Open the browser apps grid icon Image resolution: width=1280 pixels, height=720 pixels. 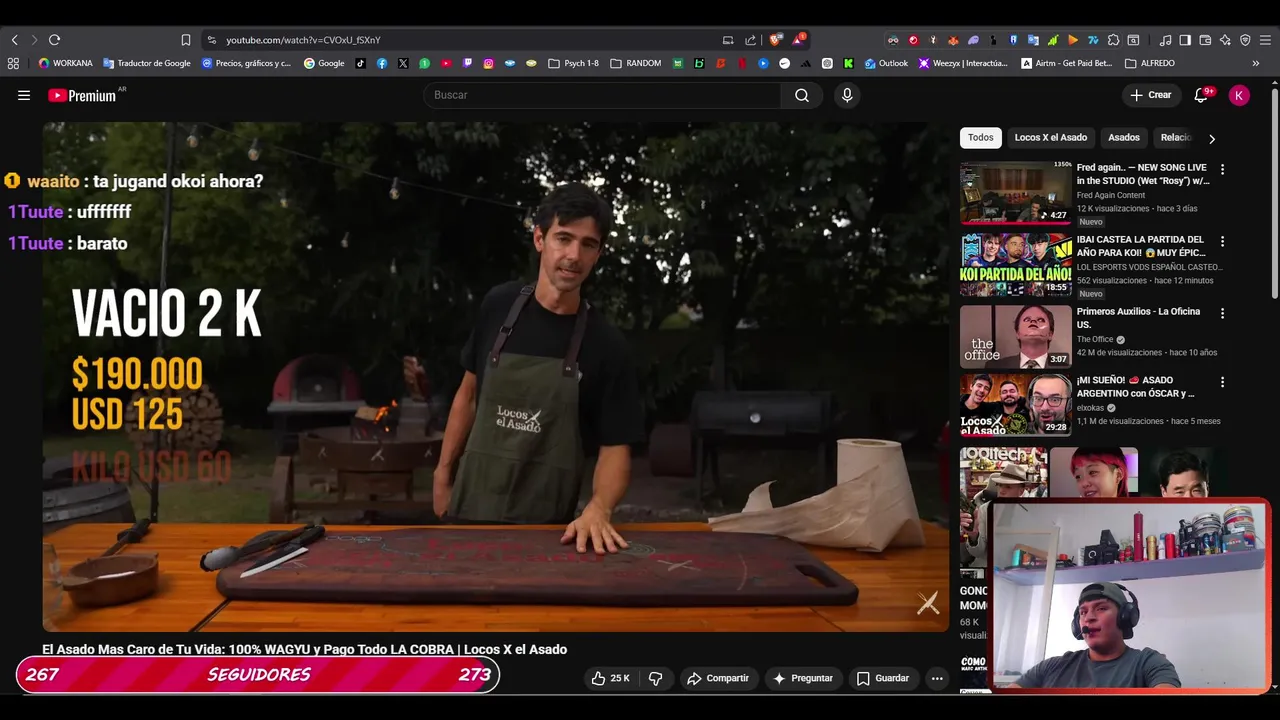click(x=13, y=63)
